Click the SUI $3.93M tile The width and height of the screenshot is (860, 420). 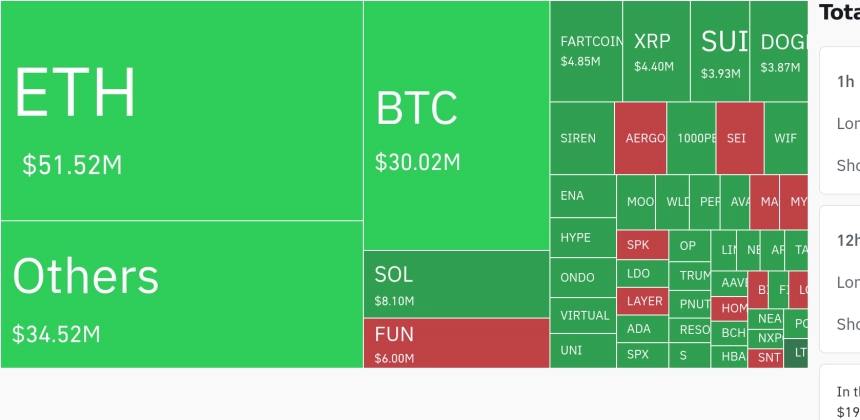[720, 51]
